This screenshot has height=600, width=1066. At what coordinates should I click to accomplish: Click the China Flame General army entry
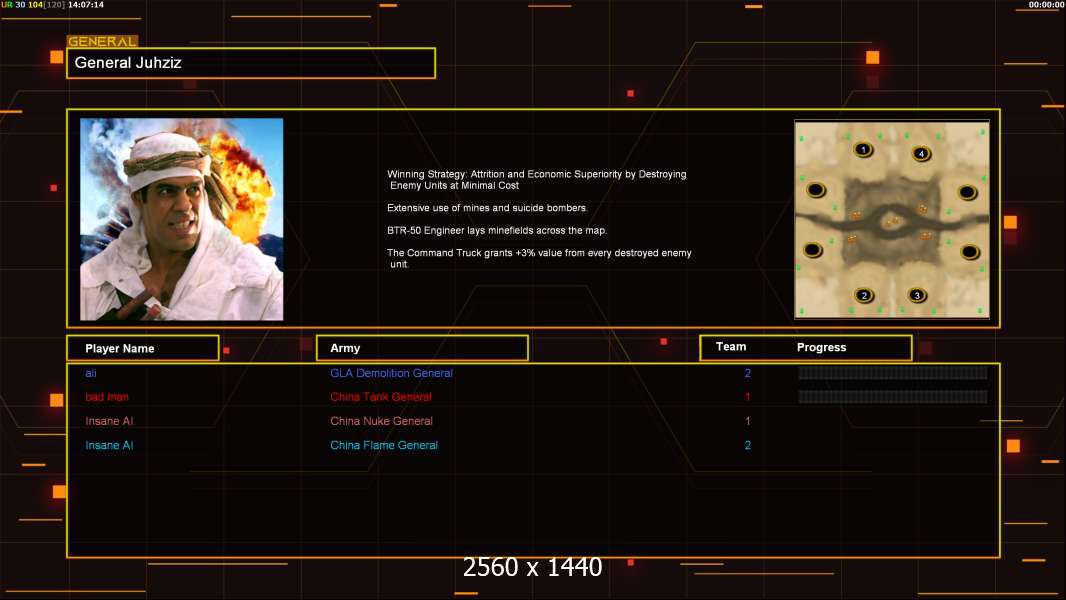point(384,445)
